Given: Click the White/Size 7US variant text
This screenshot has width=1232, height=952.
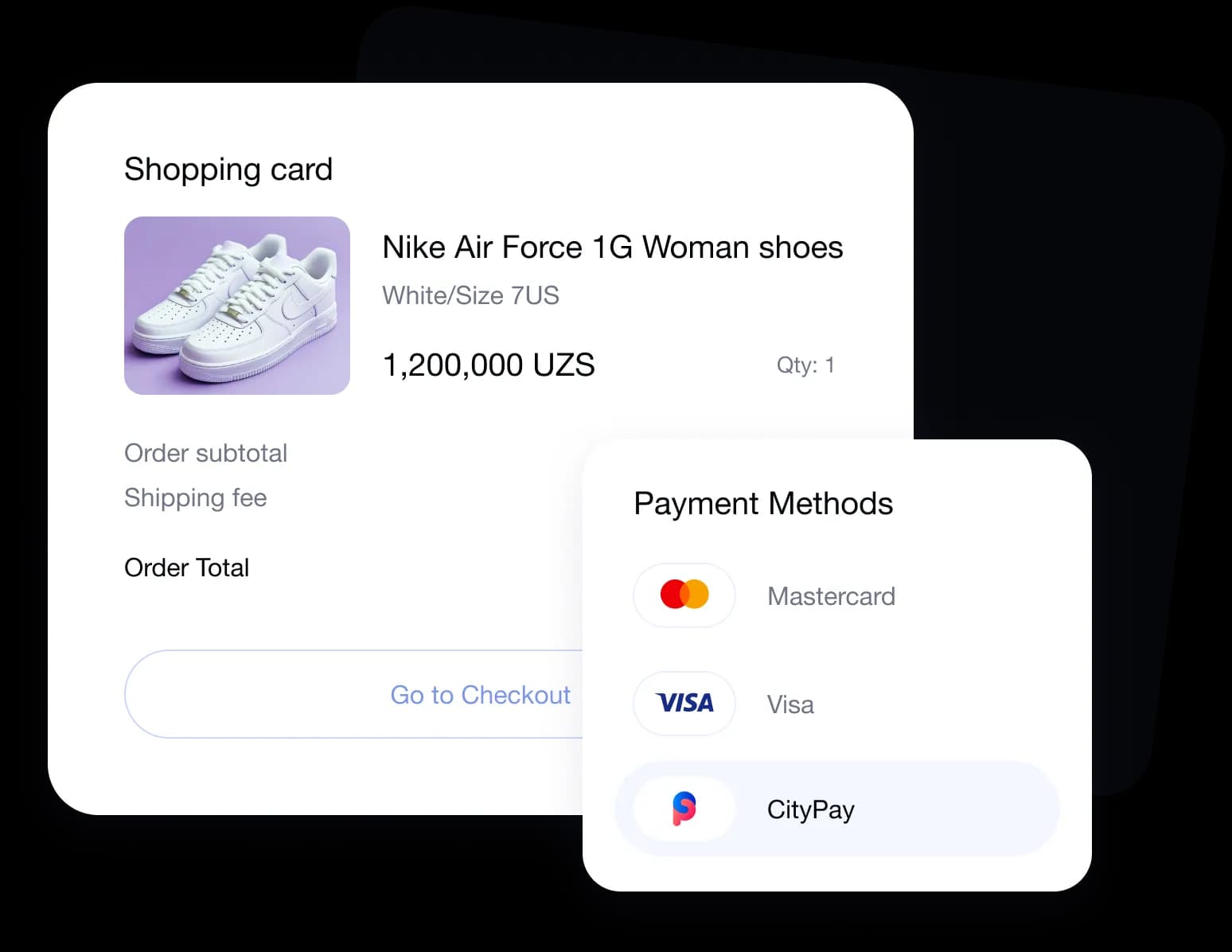Looking at the screenshot, I should (x=470, y=295).
